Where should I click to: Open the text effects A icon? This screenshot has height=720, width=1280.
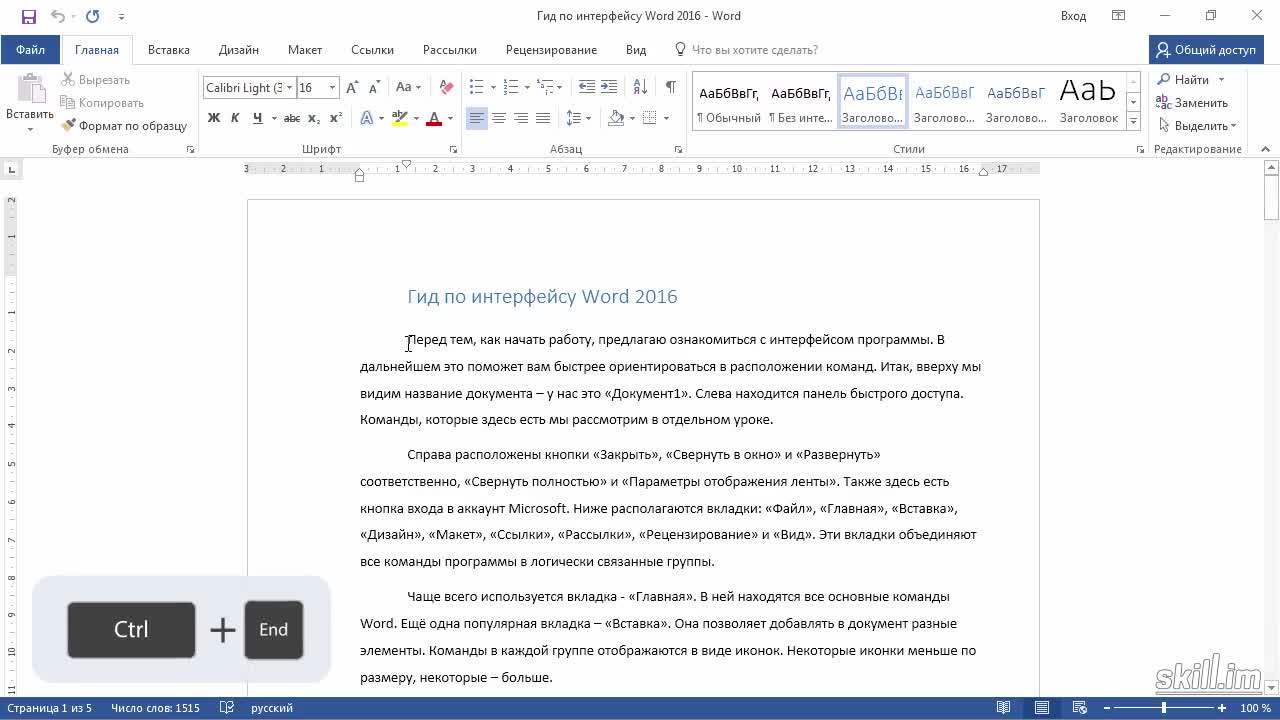pos(366,118)
